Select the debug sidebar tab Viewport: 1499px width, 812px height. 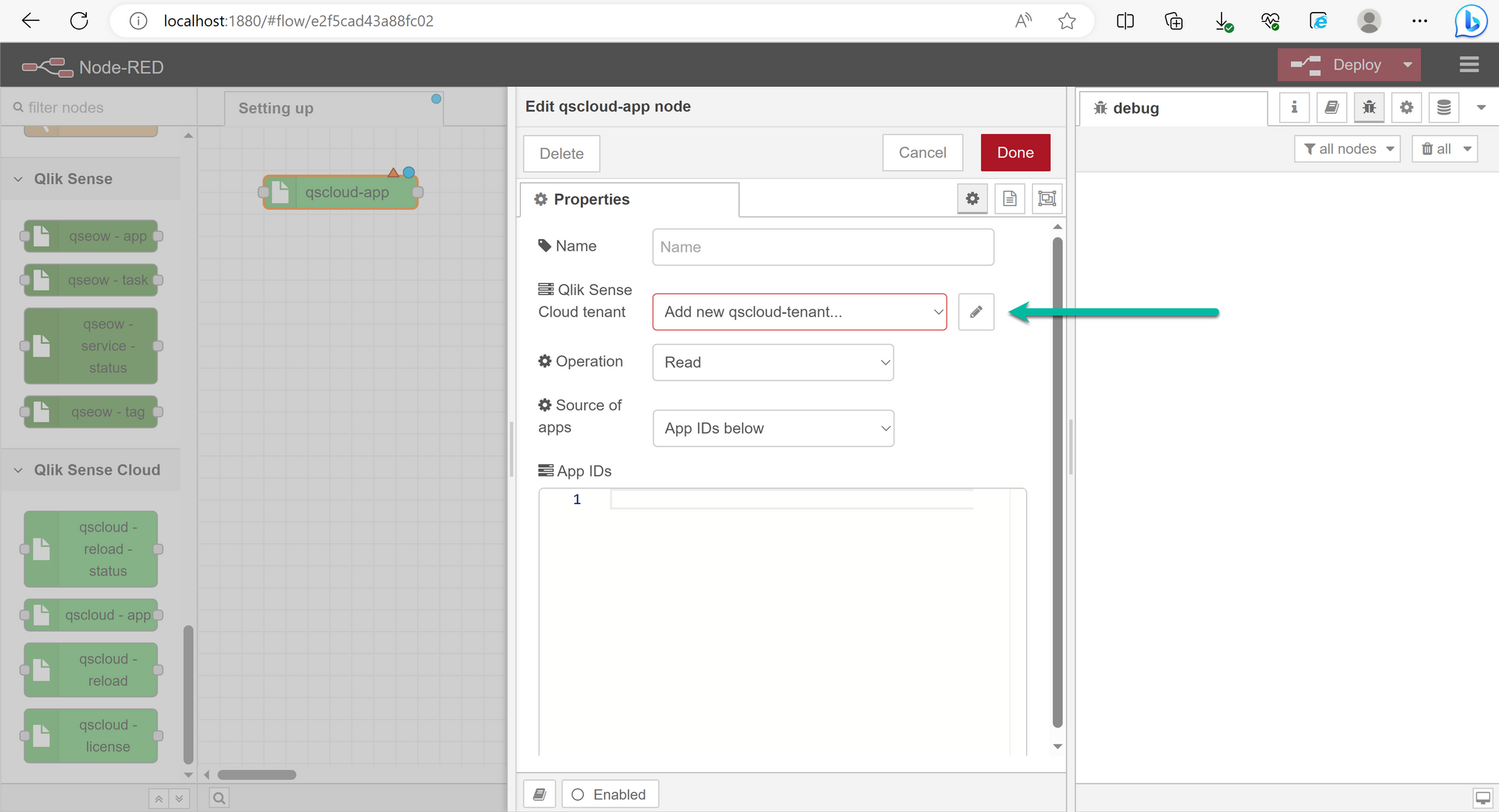click(x=1173, y=108)
